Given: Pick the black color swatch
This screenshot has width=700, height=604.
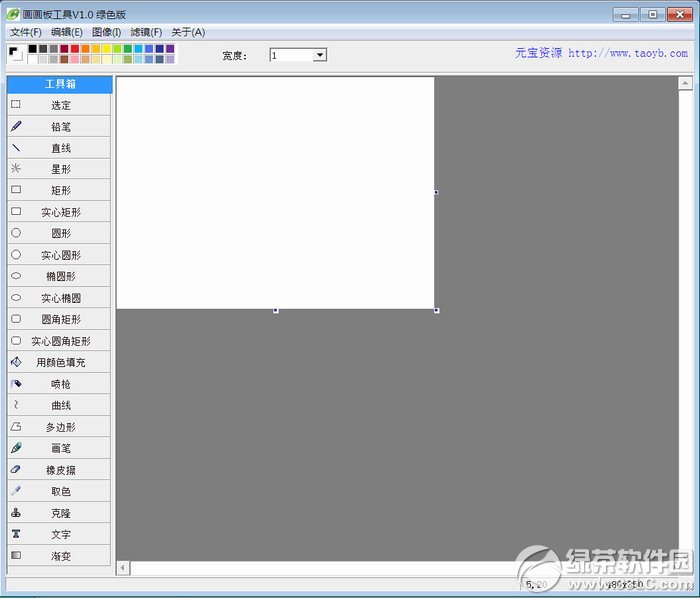Looking at the screenshot, I should pyautogui.click(x=33, y=49).
